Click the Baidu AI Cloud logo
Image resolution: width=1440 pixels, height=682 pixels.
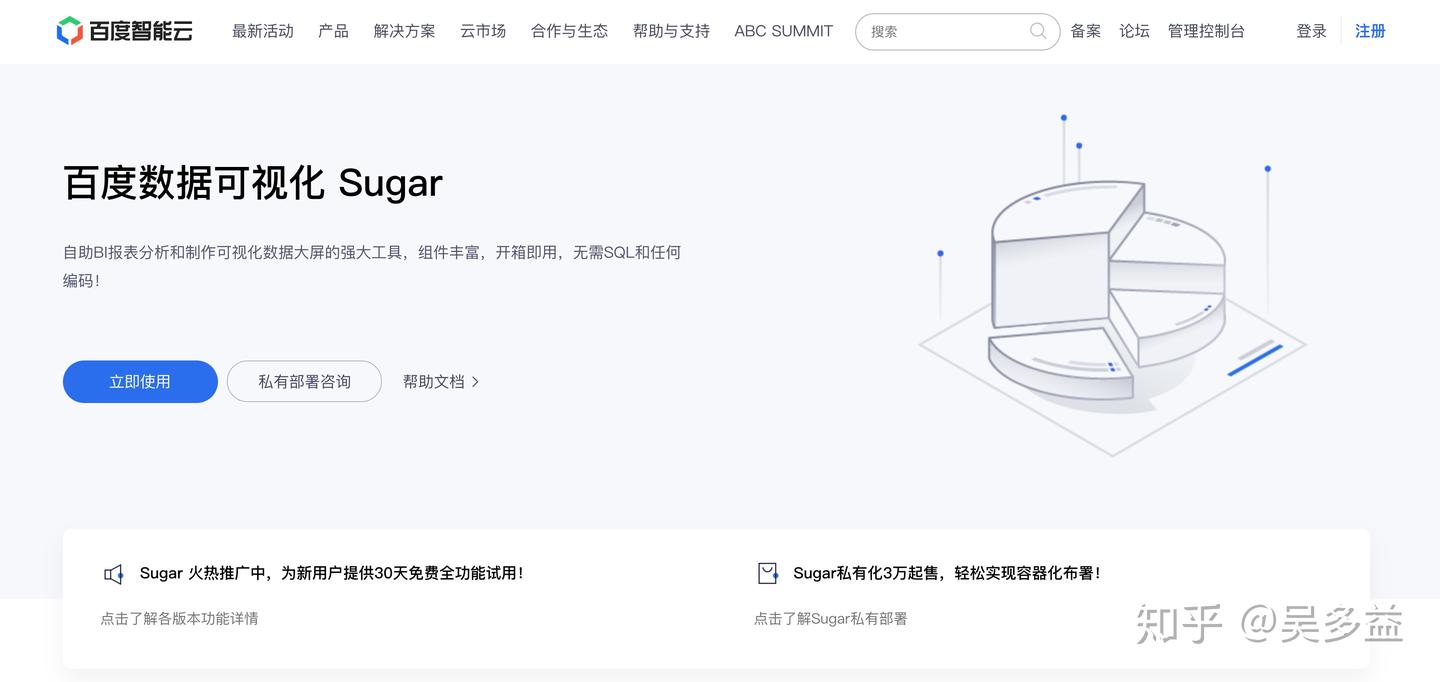tap(124, 31)
